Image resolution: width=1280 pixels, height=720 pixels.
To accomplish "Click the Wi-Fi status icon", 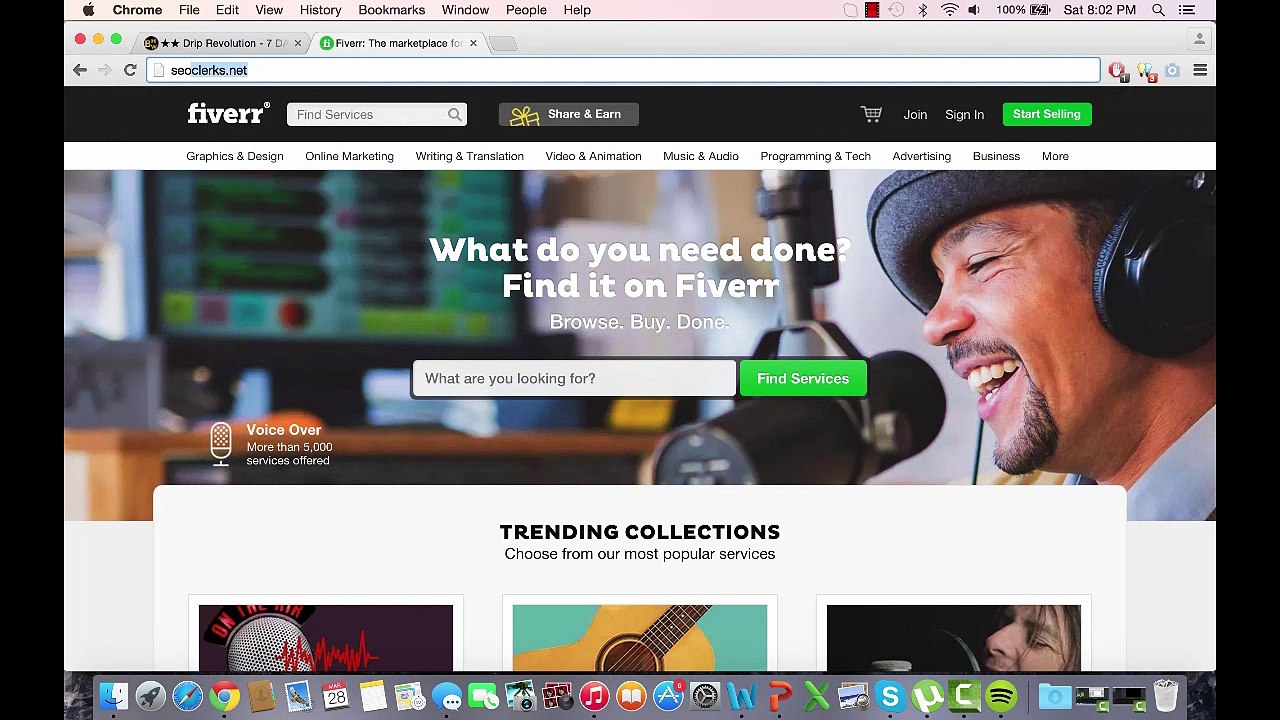I will pos(949,10).
